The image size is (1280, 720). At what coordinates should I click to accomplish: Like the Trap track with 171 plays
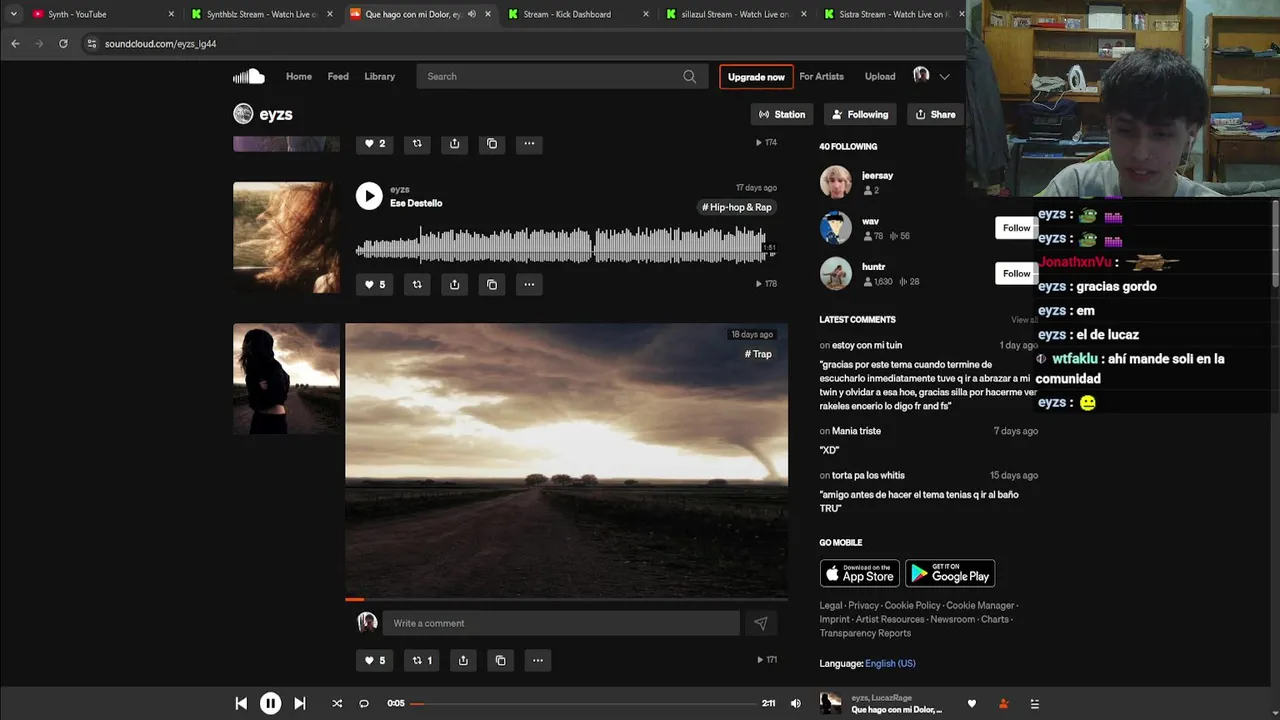click(x=374, y=660)
